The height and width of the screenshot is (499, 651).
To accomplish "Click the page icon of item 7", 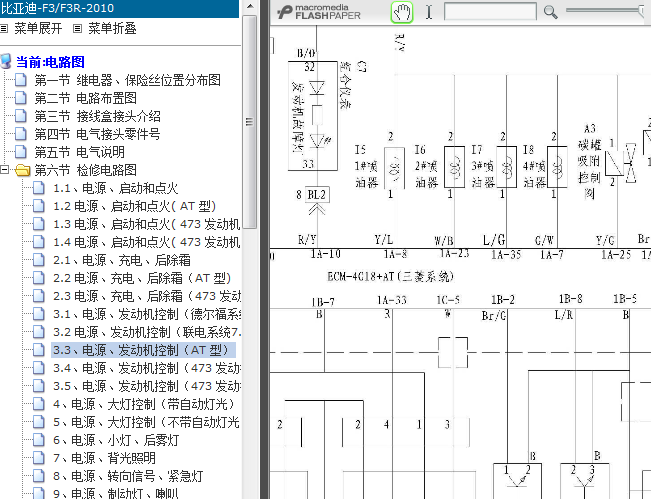I will click(x=39, y=457).
